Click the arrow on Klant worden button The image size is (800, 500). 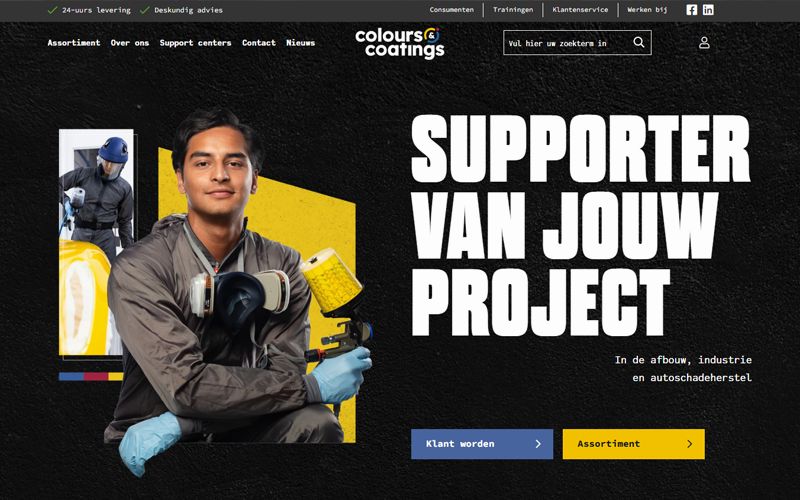tap(538, 444)
